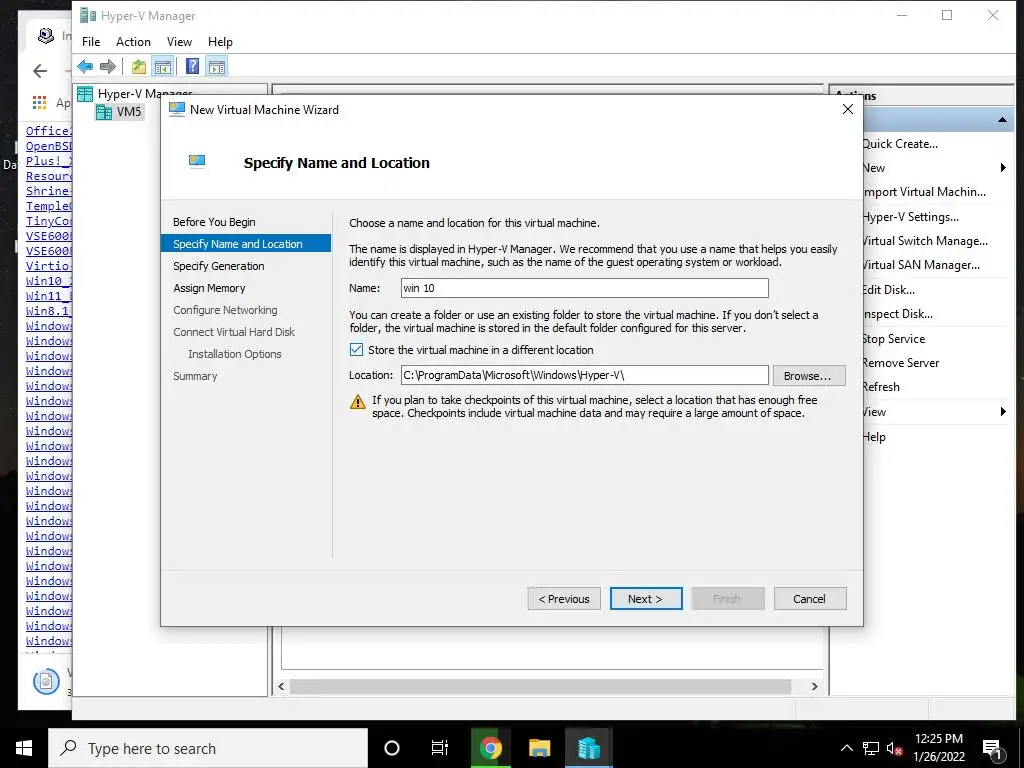Click Inspect Disk... action
Screen dimensions: 1024x768
click(898, 314)
